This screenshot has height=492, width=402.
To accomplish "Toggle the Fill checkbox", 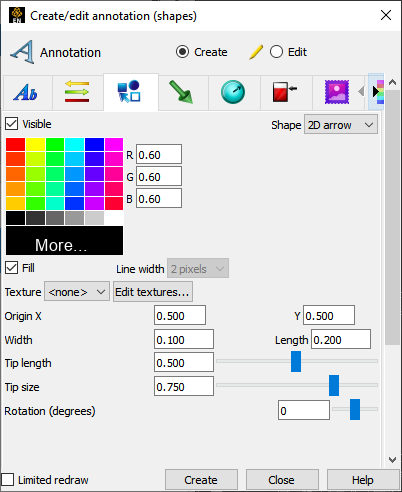I will pyautogui.click(x=12, y=268).
